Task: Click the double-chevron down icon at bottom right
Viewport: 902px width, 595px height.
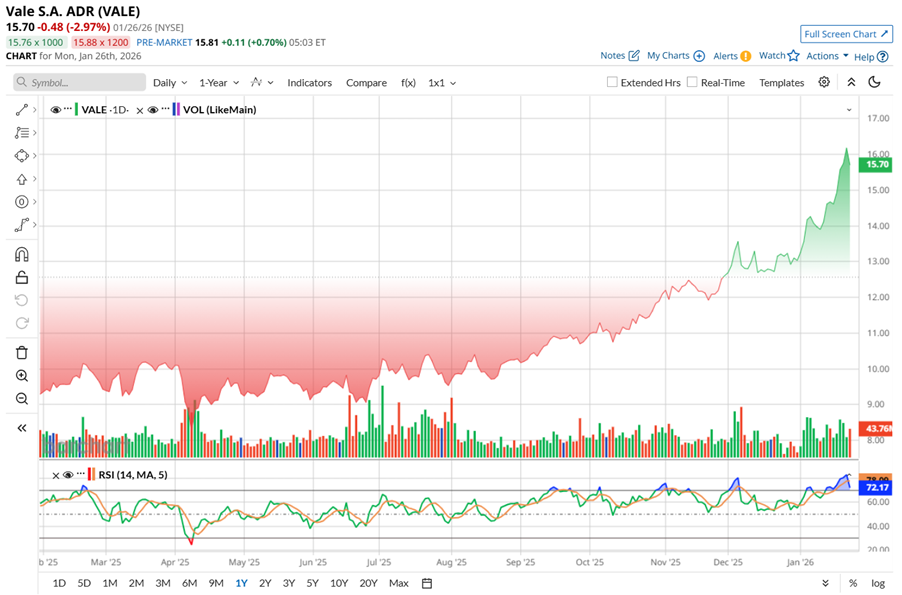Action: [x=825, y=583]
